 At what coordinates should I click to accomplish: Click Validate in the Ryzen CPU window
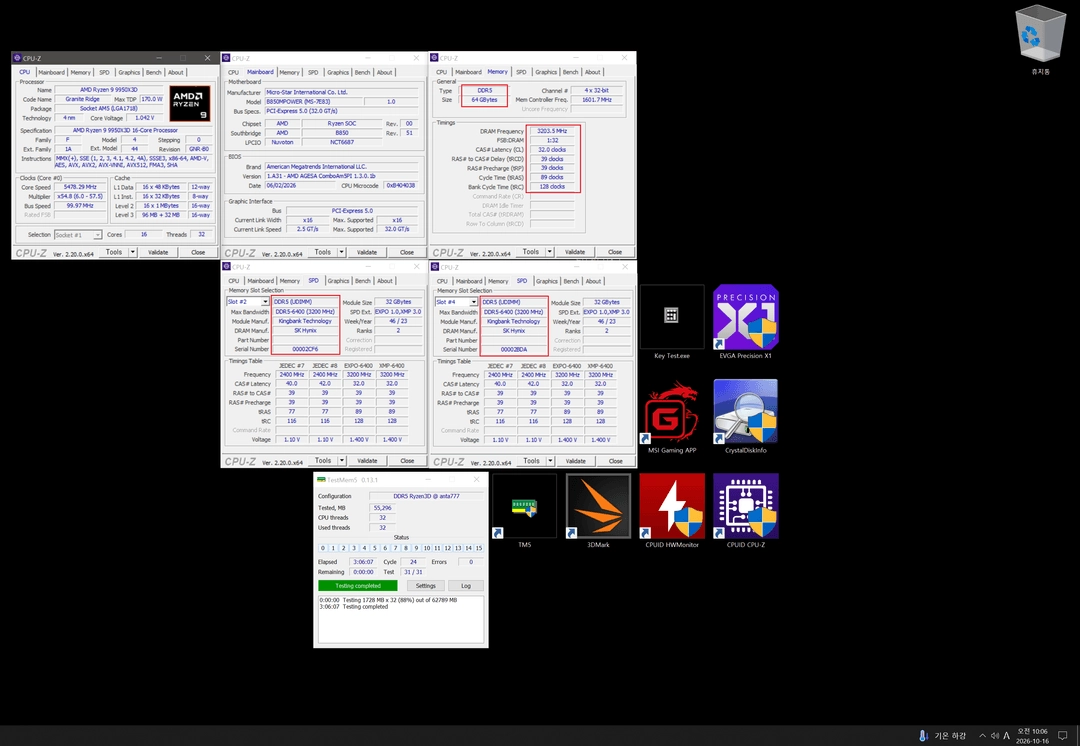click(158, 252)
